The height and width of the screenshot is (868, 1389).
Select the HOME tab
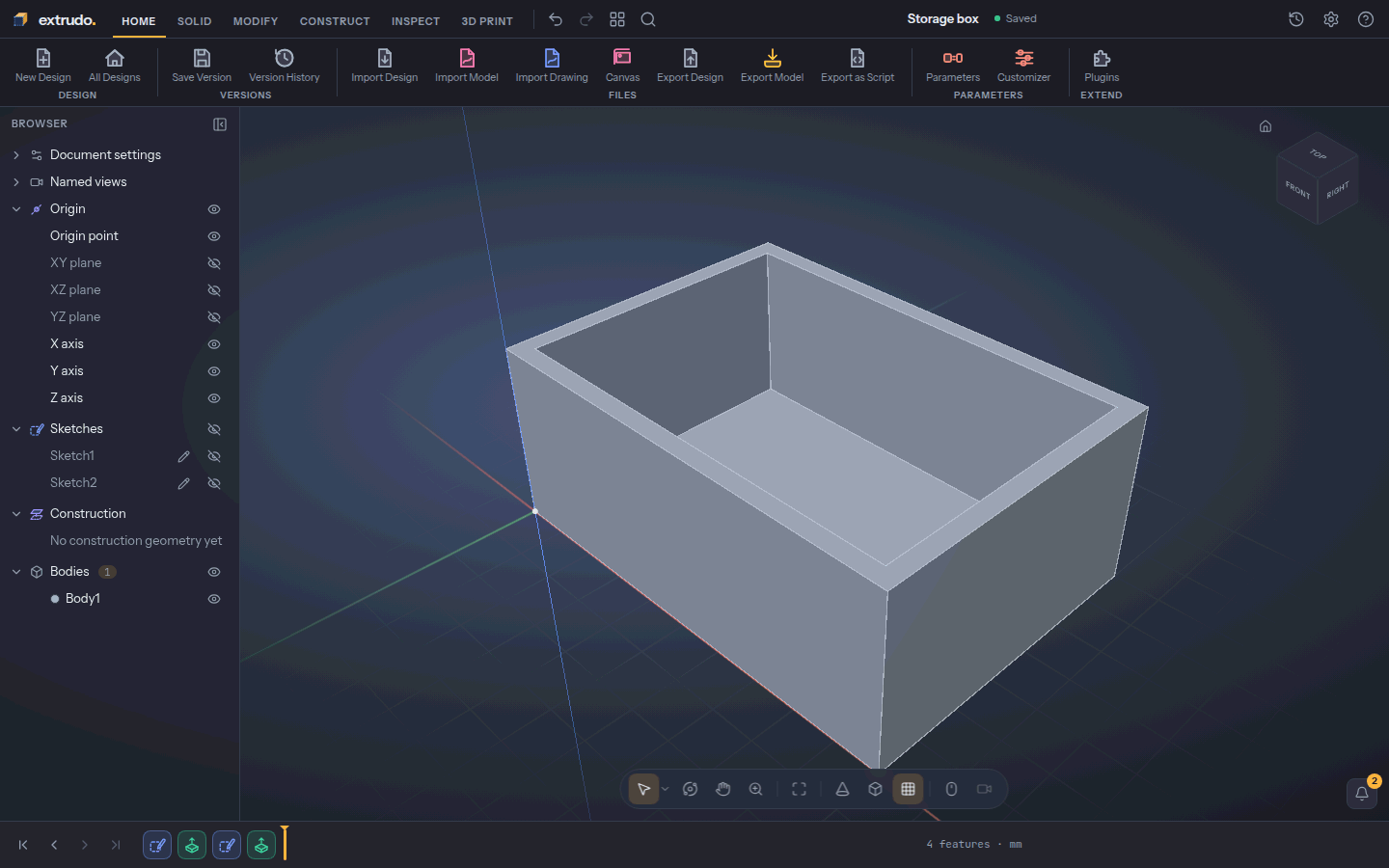coord(139,21)
